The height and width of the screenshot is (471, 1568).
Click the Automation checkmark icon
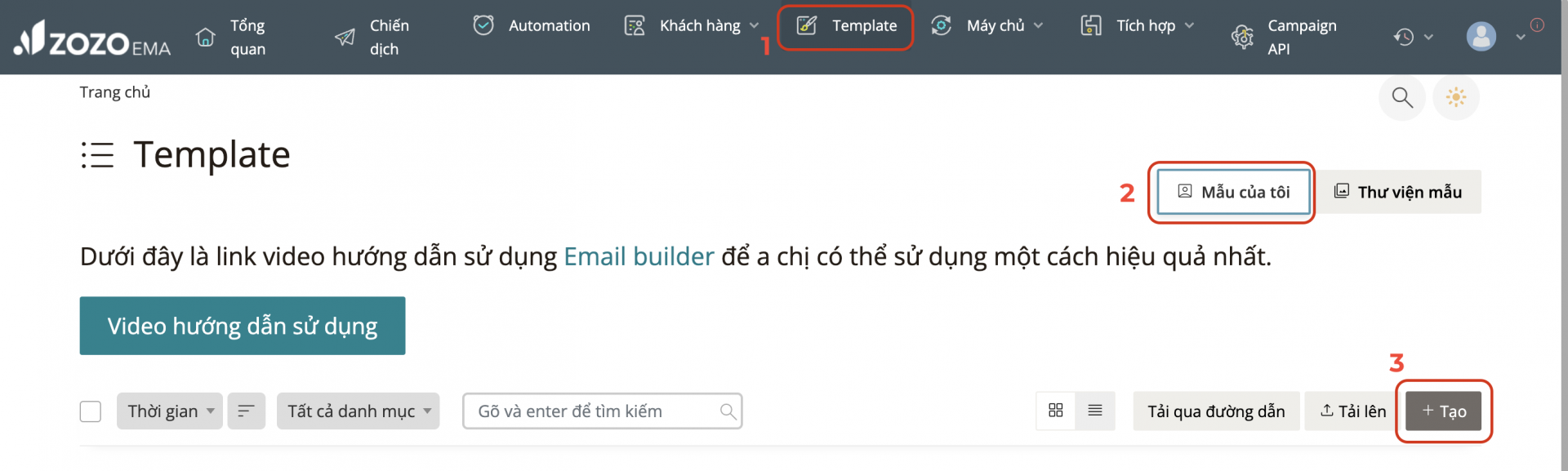click(x=483, y=25)
